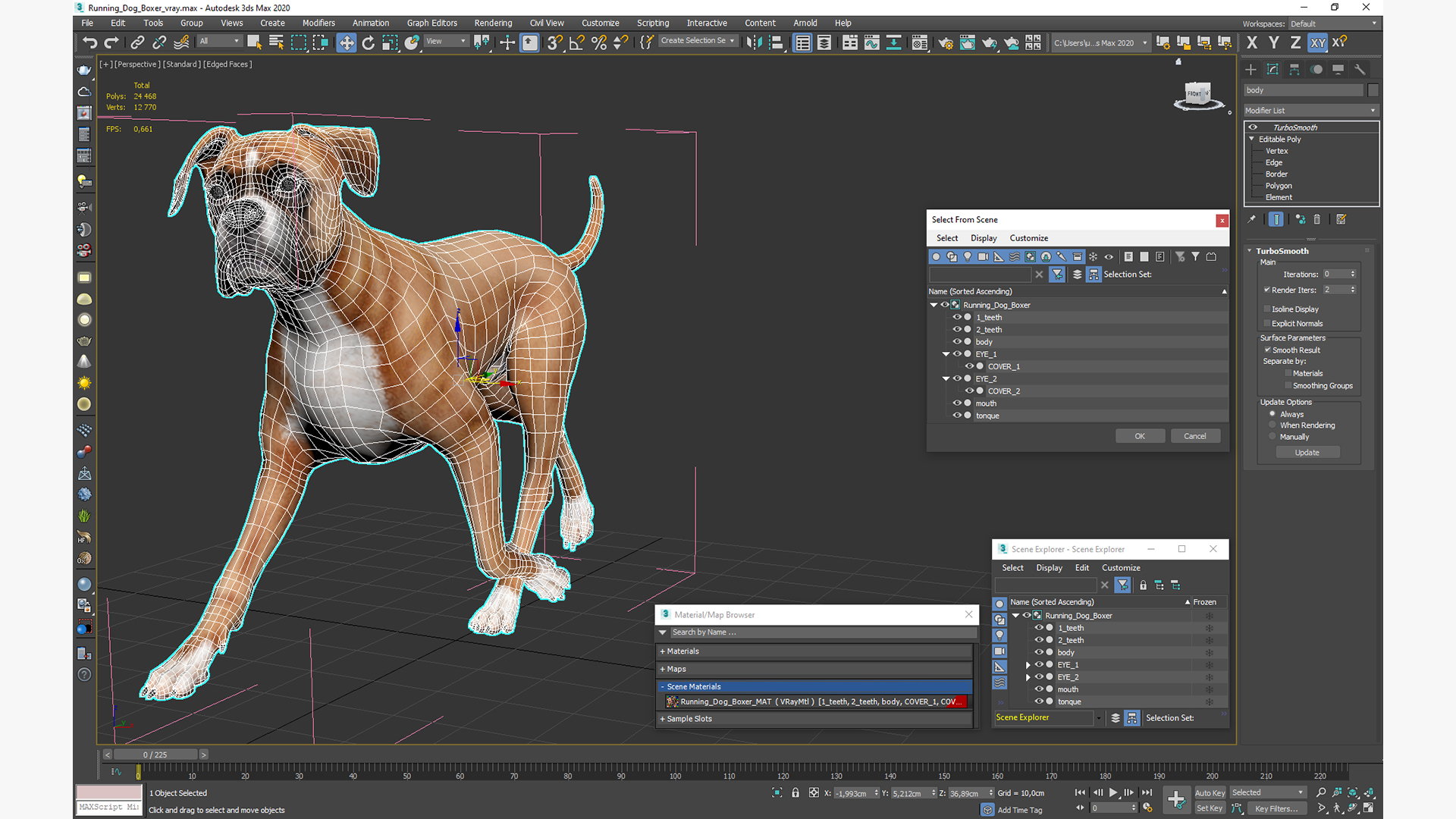Open the Modifier List dropdown
Screen dimensions: 1456x819
coord(1310,110)
